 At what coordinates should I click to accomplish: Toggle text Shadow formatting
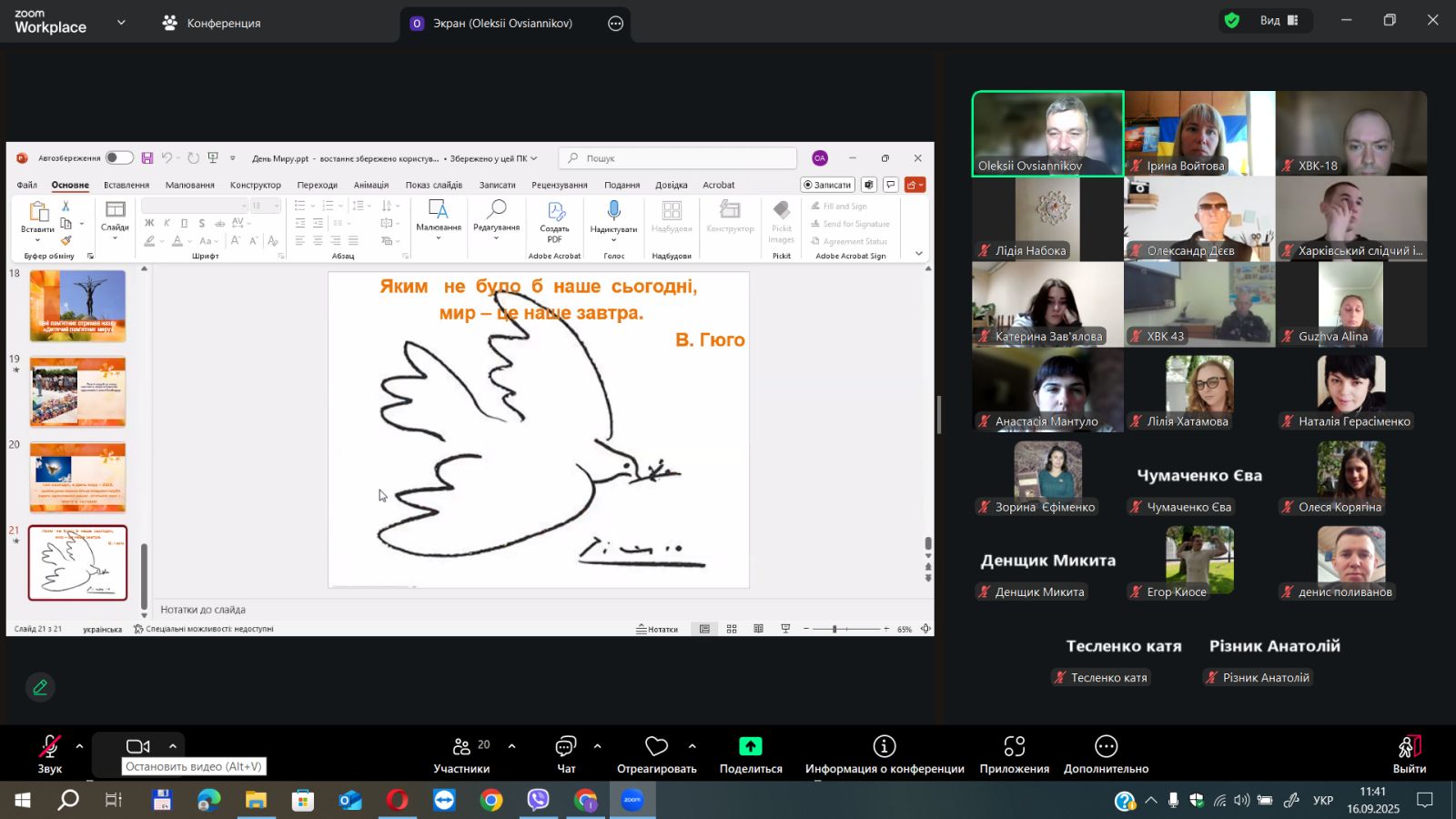coord(201,223)
